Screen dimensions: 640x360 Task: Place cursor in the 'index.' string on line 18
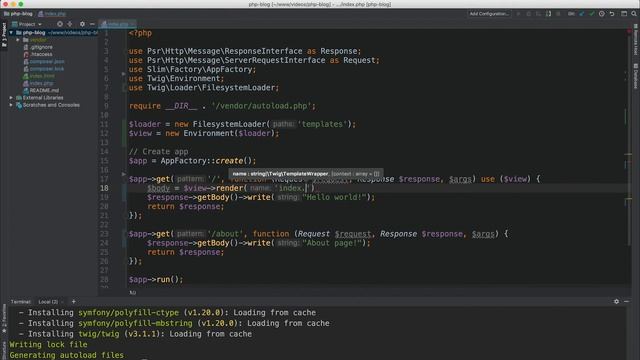point(291,188)
